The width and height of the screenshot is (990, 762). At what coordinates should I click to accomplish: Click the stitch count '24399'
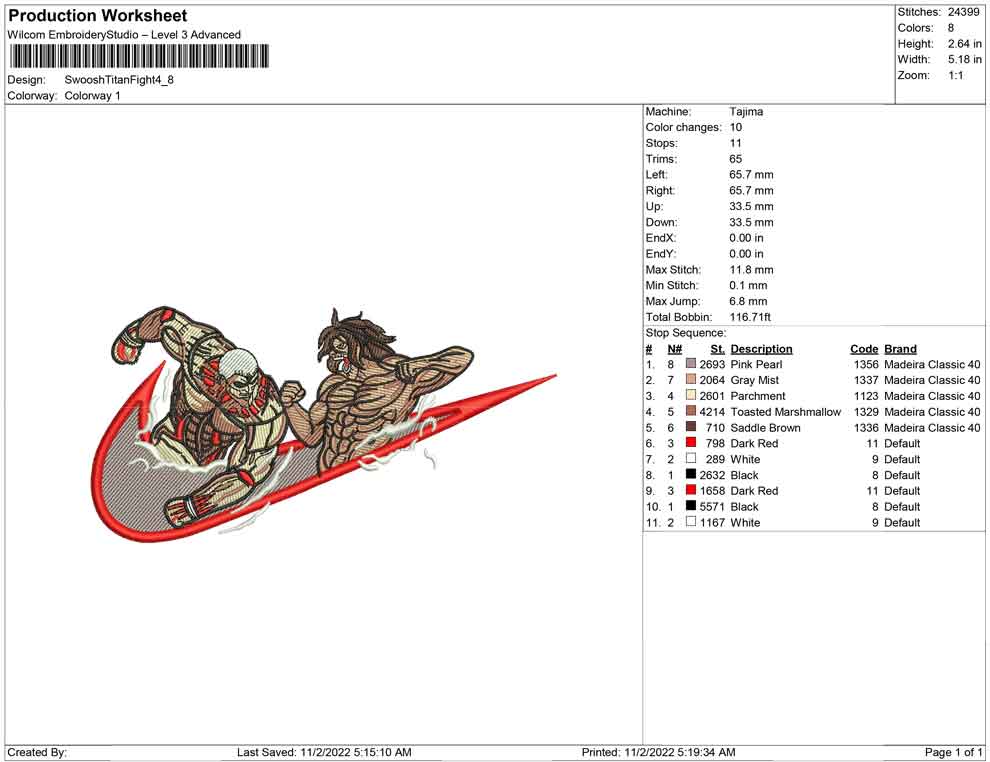(963, 12)
